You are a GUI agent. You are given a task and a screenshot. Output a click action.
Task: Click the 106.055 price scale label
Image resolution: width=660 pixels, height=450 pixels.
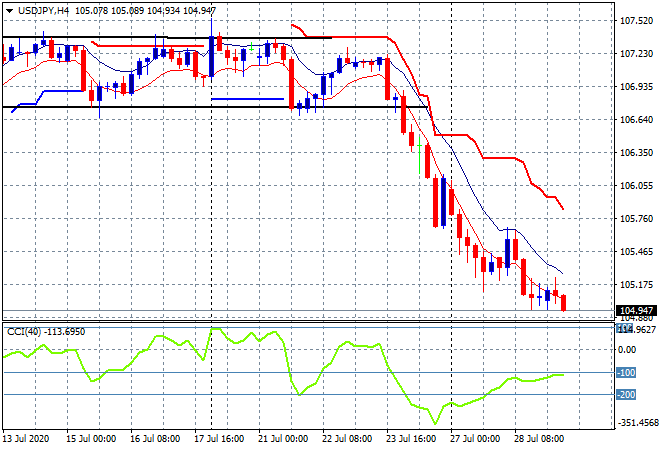point(636,186)
